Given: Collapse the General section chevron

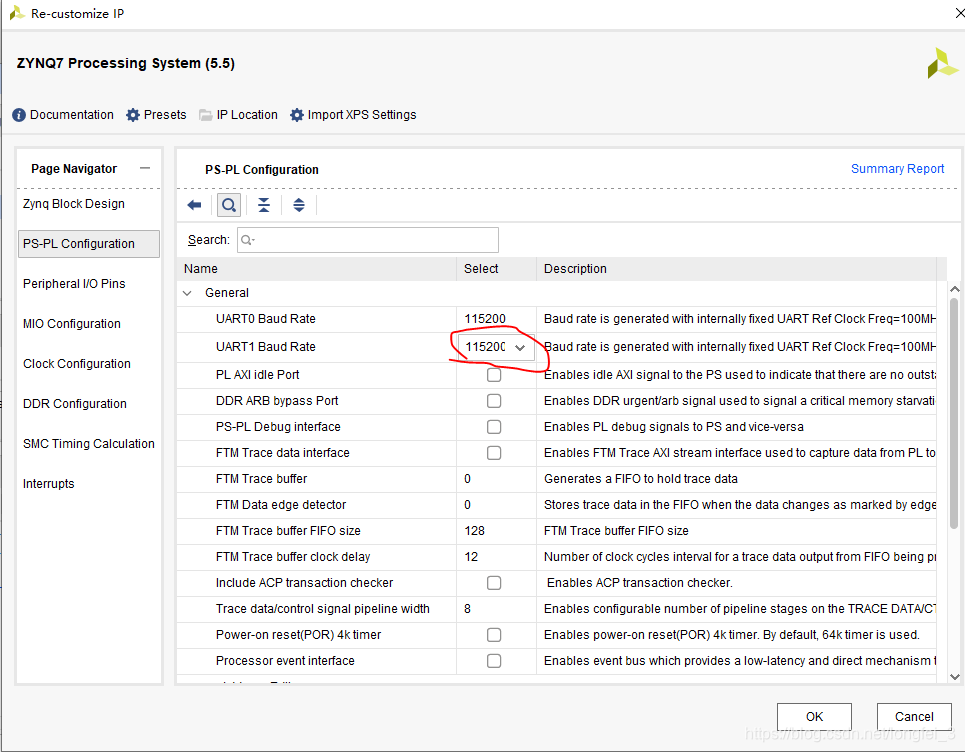Looking at the screenshot, I should click(x=187, y=293).
